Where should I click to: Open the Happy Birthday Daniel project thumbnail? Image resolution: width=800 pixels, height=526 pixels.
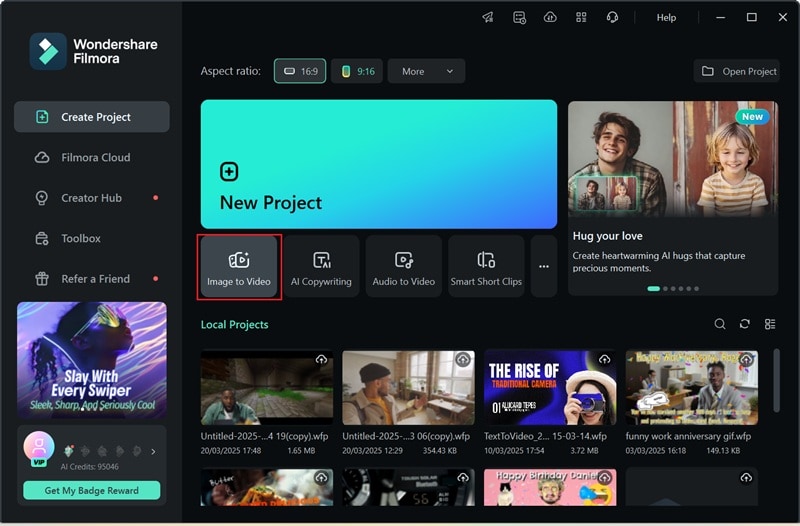click(550, 487)
